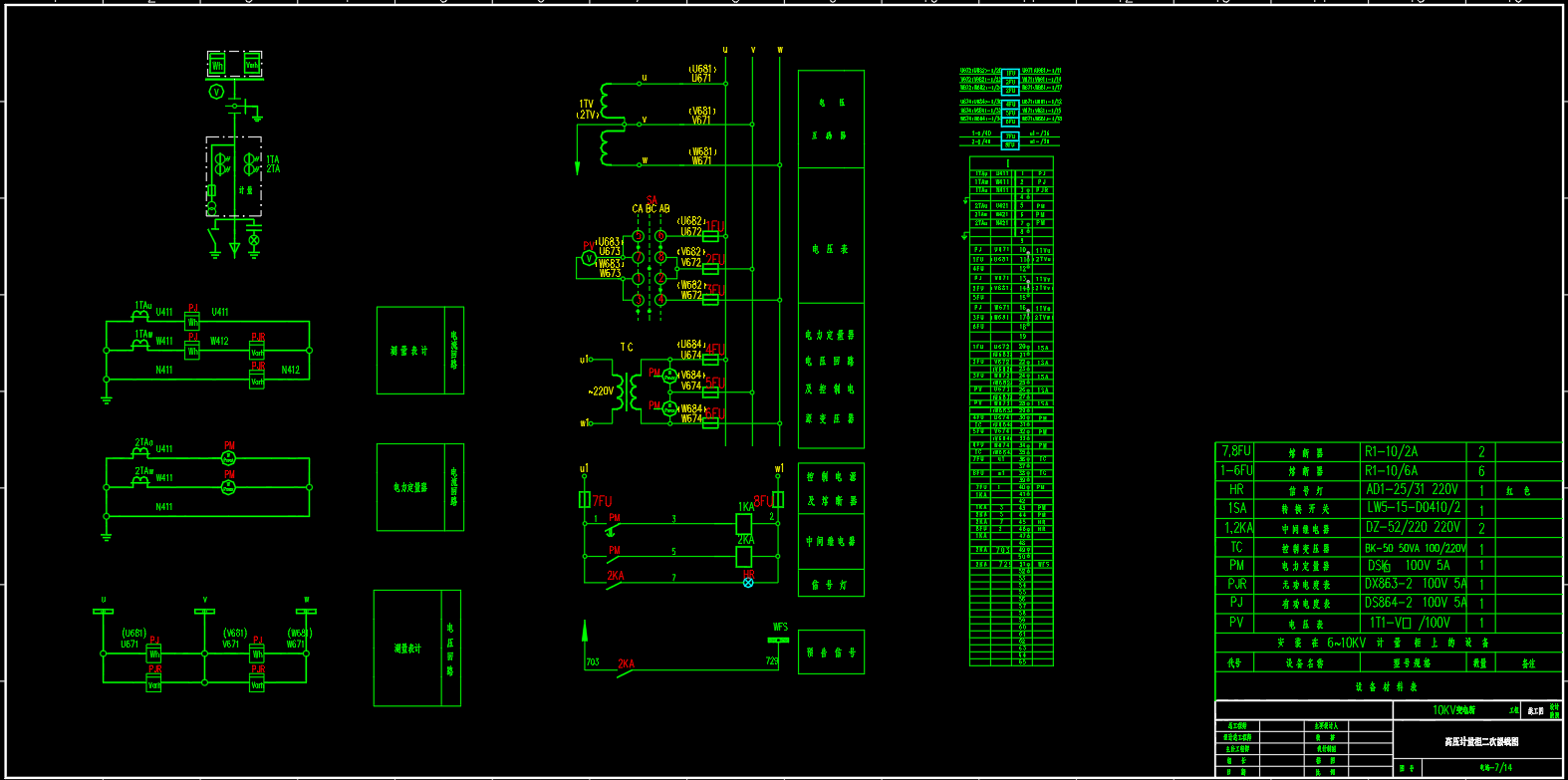Select the 预告信号 label box
The width and height of the screenshot is (1568, 780).
[x=831, y=652]
